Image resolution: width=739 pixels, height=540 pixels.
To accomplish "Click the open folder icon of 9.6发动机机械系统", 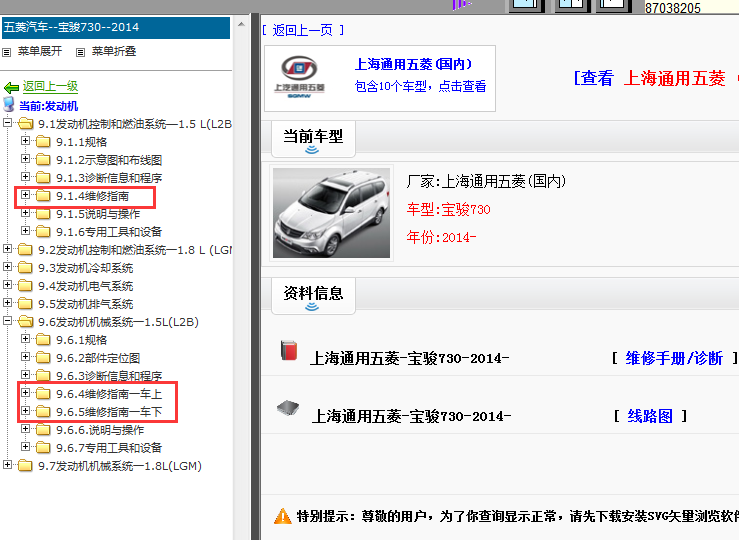I will (x=25, y=321).
